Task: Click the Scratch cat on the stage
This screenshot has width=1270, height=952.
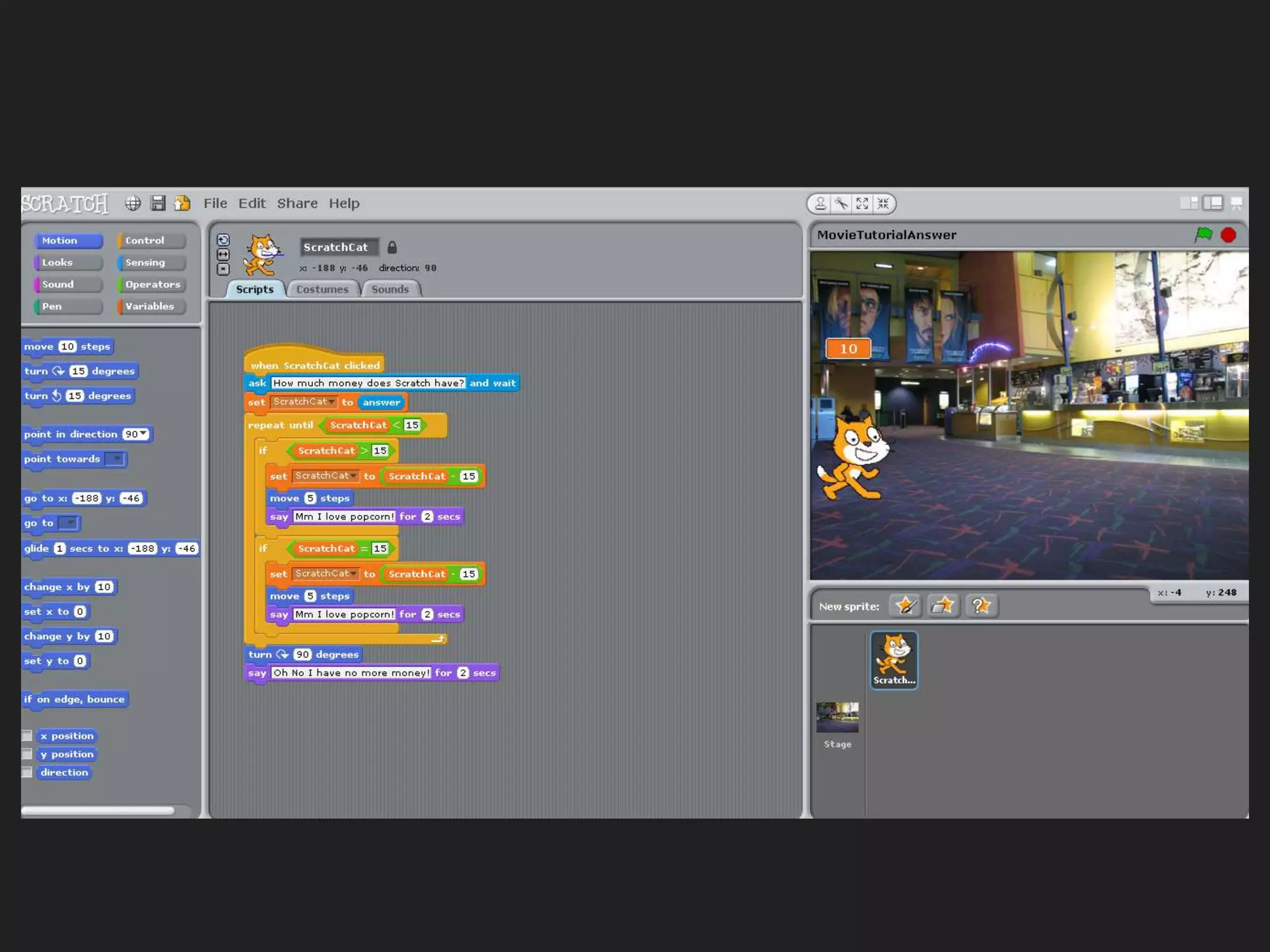Action: click(x=853, y=457)
